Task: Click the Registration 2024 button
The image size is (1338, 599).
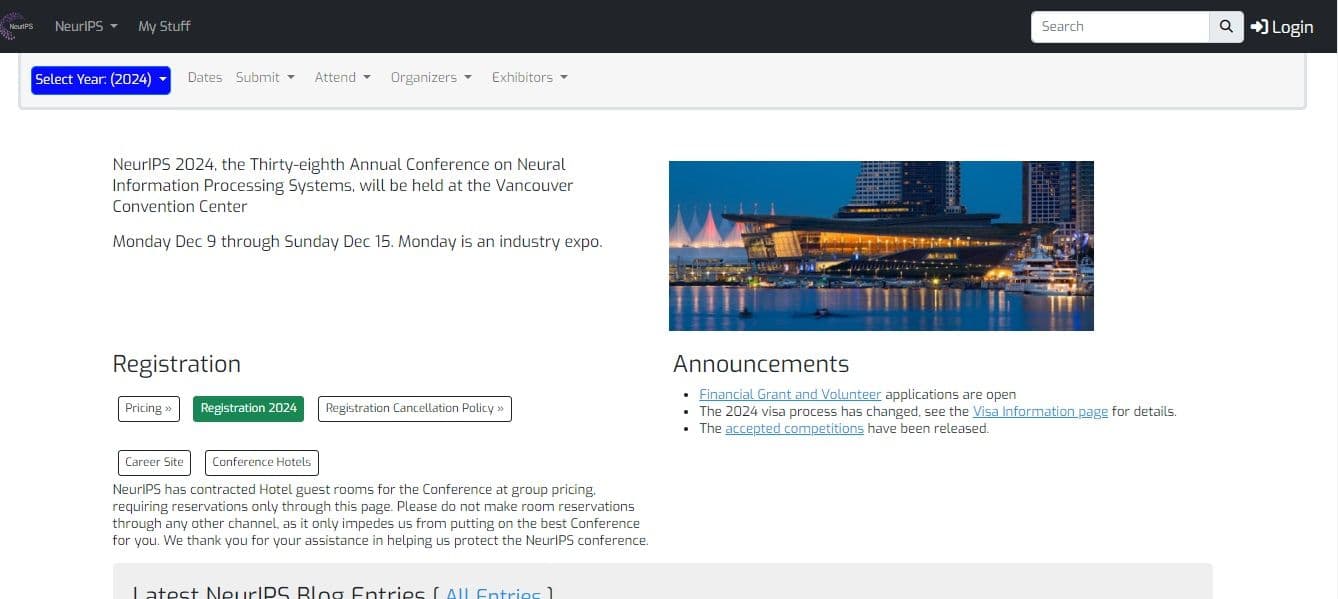Action: click(248, 408)
